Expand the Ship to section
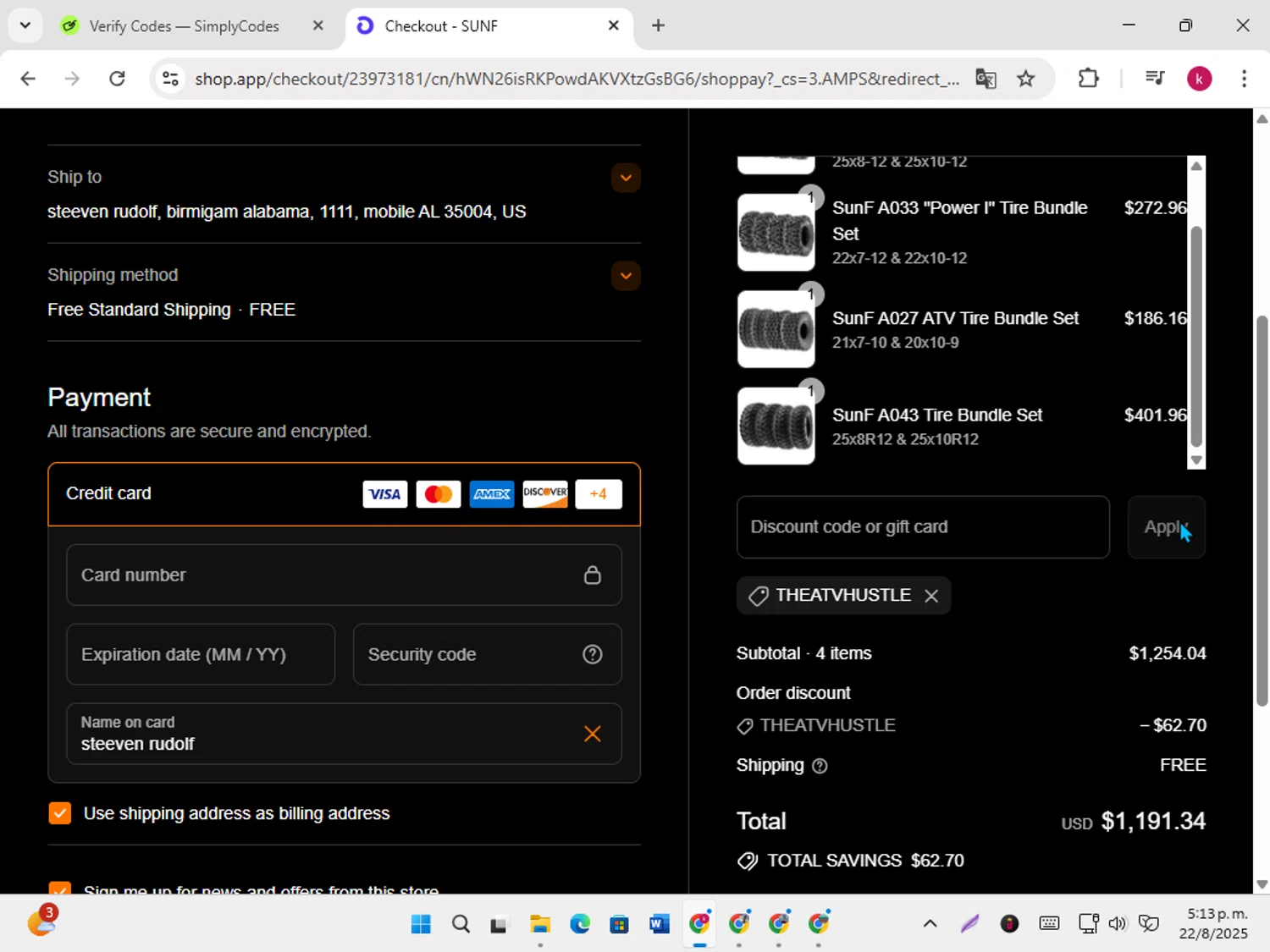The width and height of the screenshot is (1270, 952). tap(626, 178)
